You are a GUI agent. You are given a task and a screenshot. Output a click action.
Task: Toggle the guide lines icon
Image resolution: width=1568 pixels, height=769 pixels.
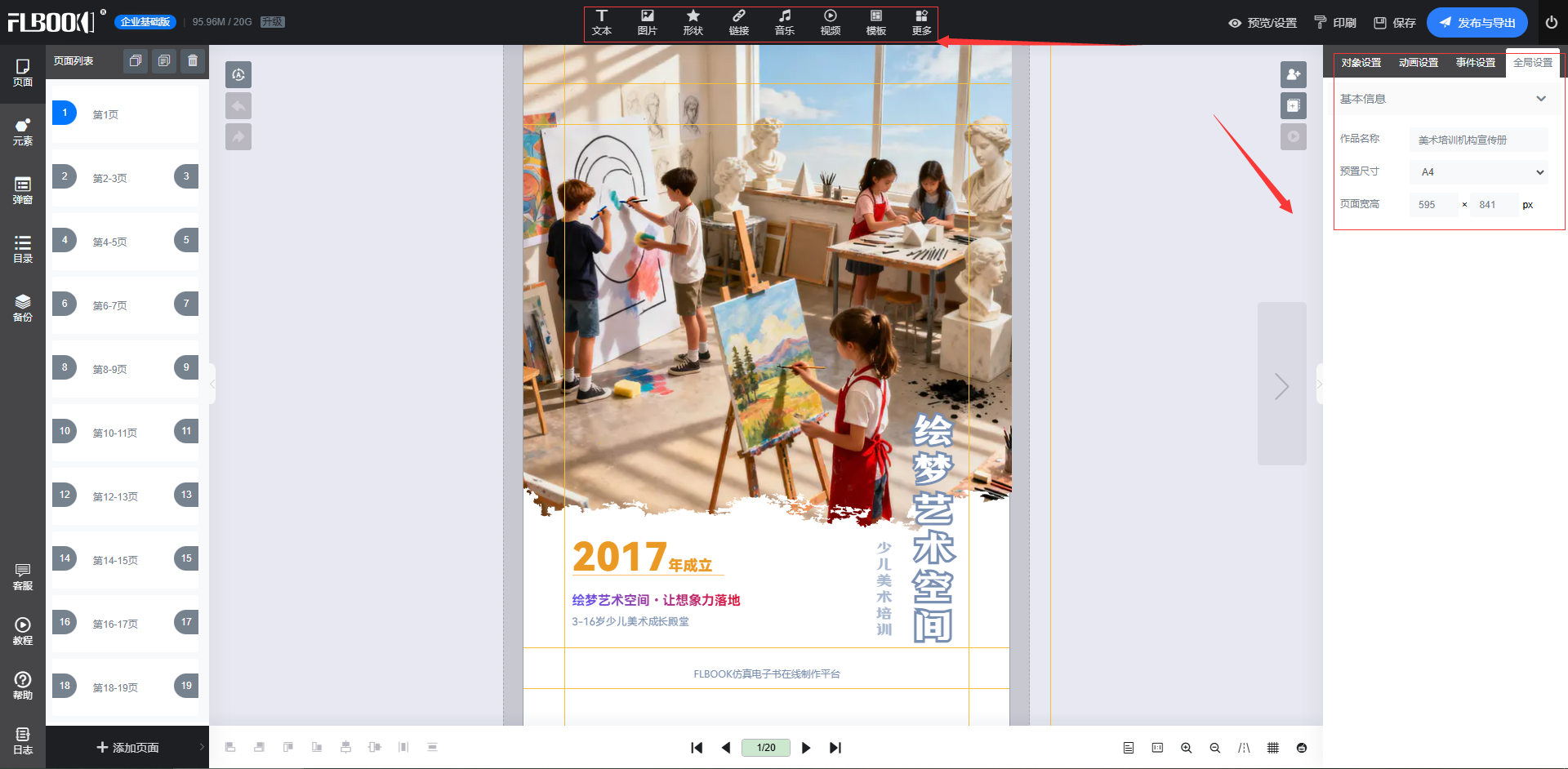[1244, 748]
